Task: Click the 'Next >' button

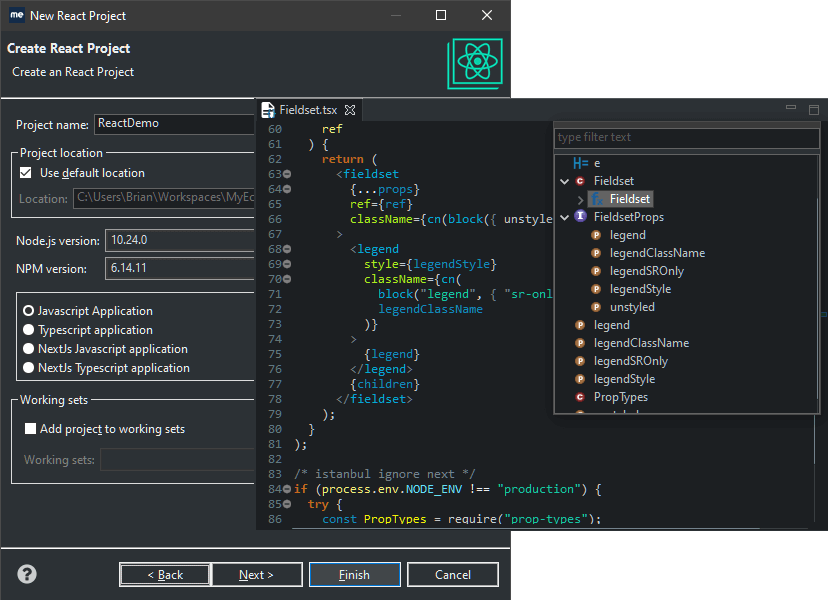Action: coord(257,575)
